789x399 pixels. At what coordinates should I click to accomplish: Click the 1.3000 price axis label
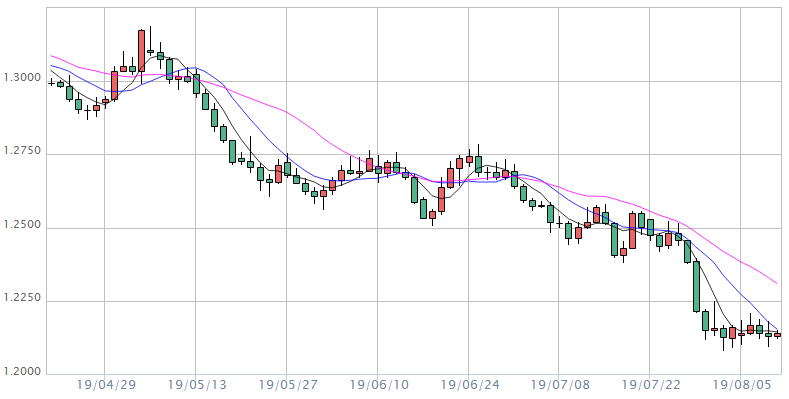tap(22, 78)
